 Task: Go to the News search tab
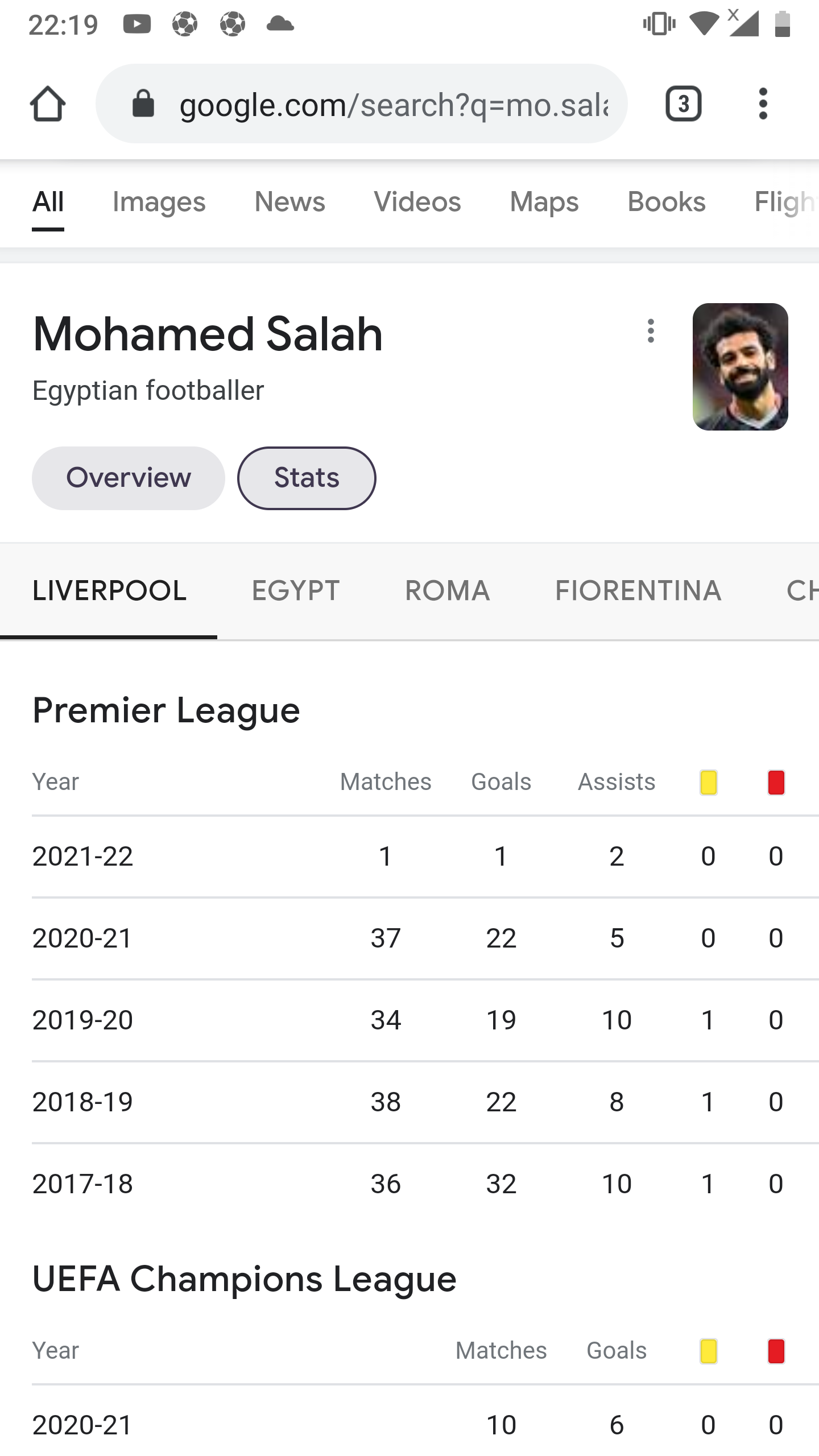(290, 202)
